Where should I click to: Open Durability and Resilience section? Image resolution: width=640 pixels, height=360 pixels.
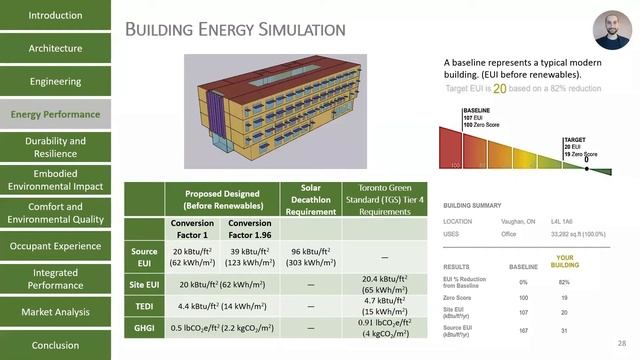click(55, 147)
